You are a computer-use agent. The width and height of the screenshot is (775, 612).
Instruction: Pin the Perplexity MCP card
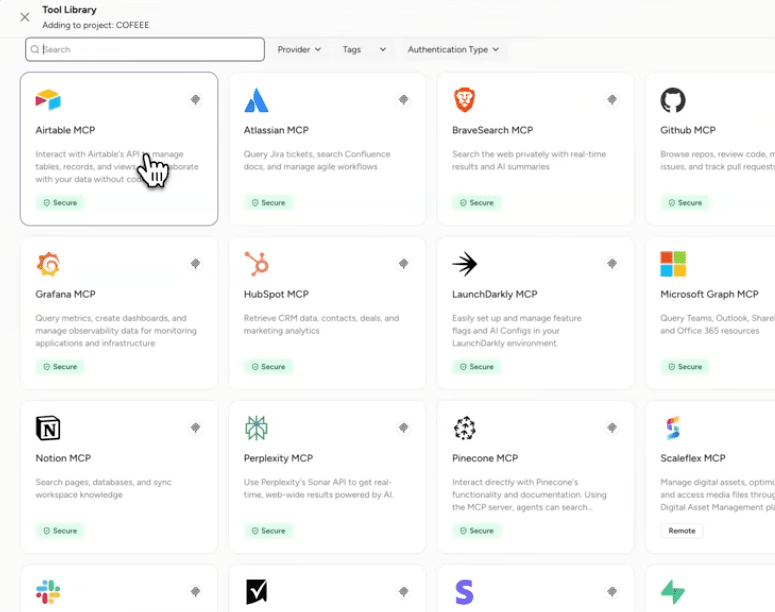[x=404, y=428]
